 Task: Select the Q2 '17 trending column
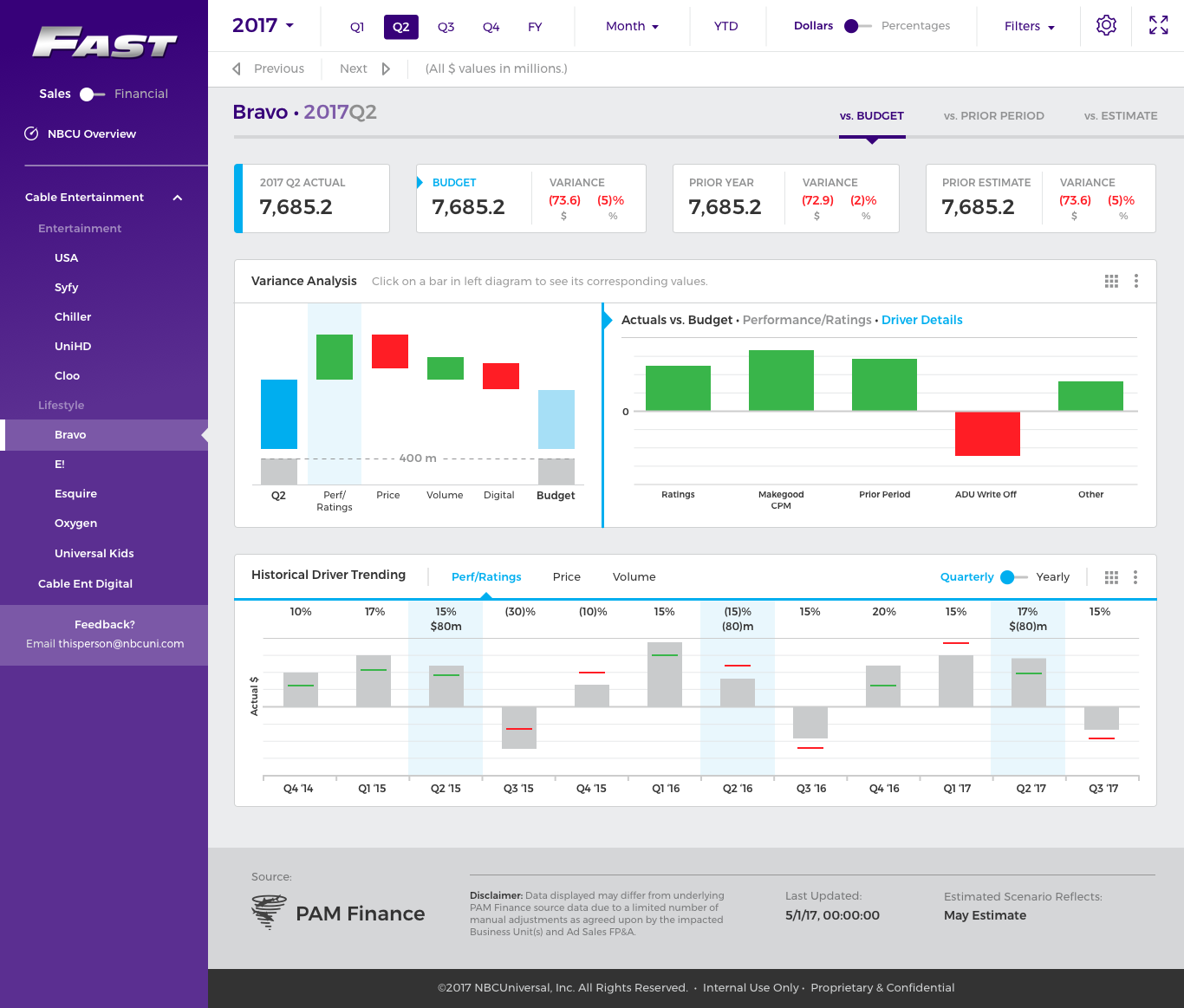(1028, 689)
